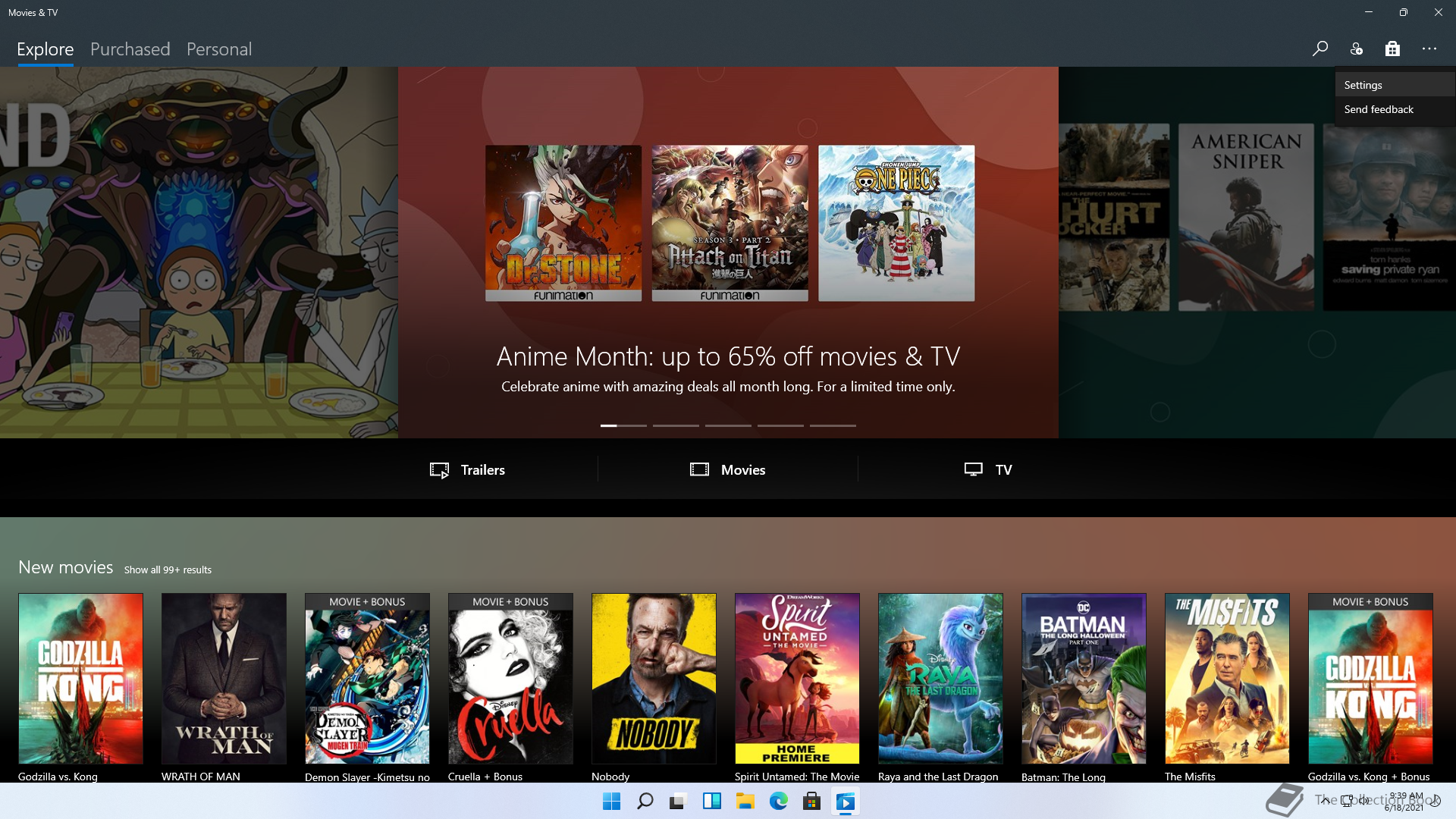Select the second carousel page indicator
The image size is (1456, 819).
(676, 425)
